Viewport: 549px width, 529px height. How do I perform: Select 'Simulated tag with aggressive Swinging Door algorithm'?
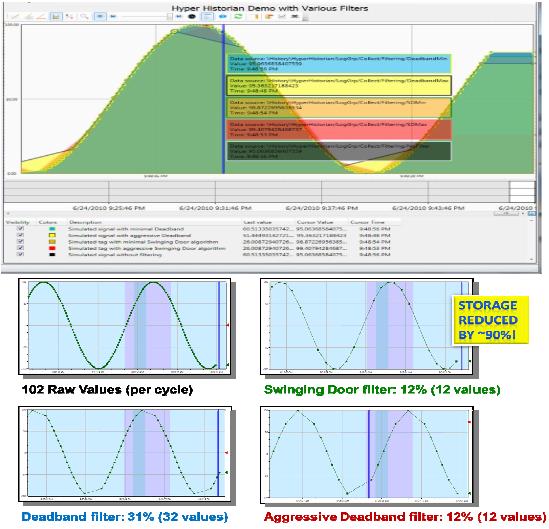(147, 248)
